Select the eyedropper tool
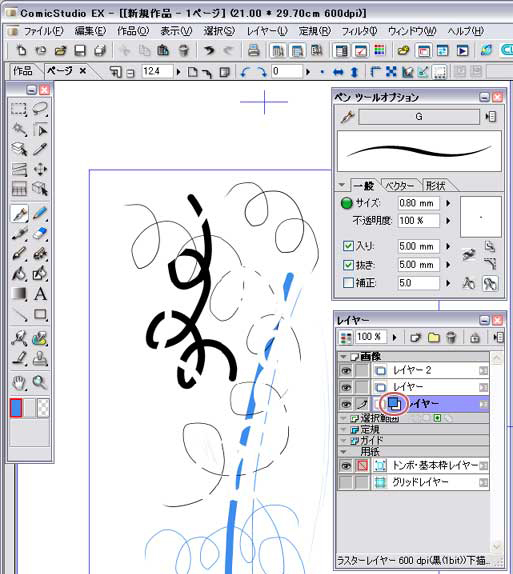The height and width of the screenshot is (574, 513). pyautogui.click(x=40, y=149)
